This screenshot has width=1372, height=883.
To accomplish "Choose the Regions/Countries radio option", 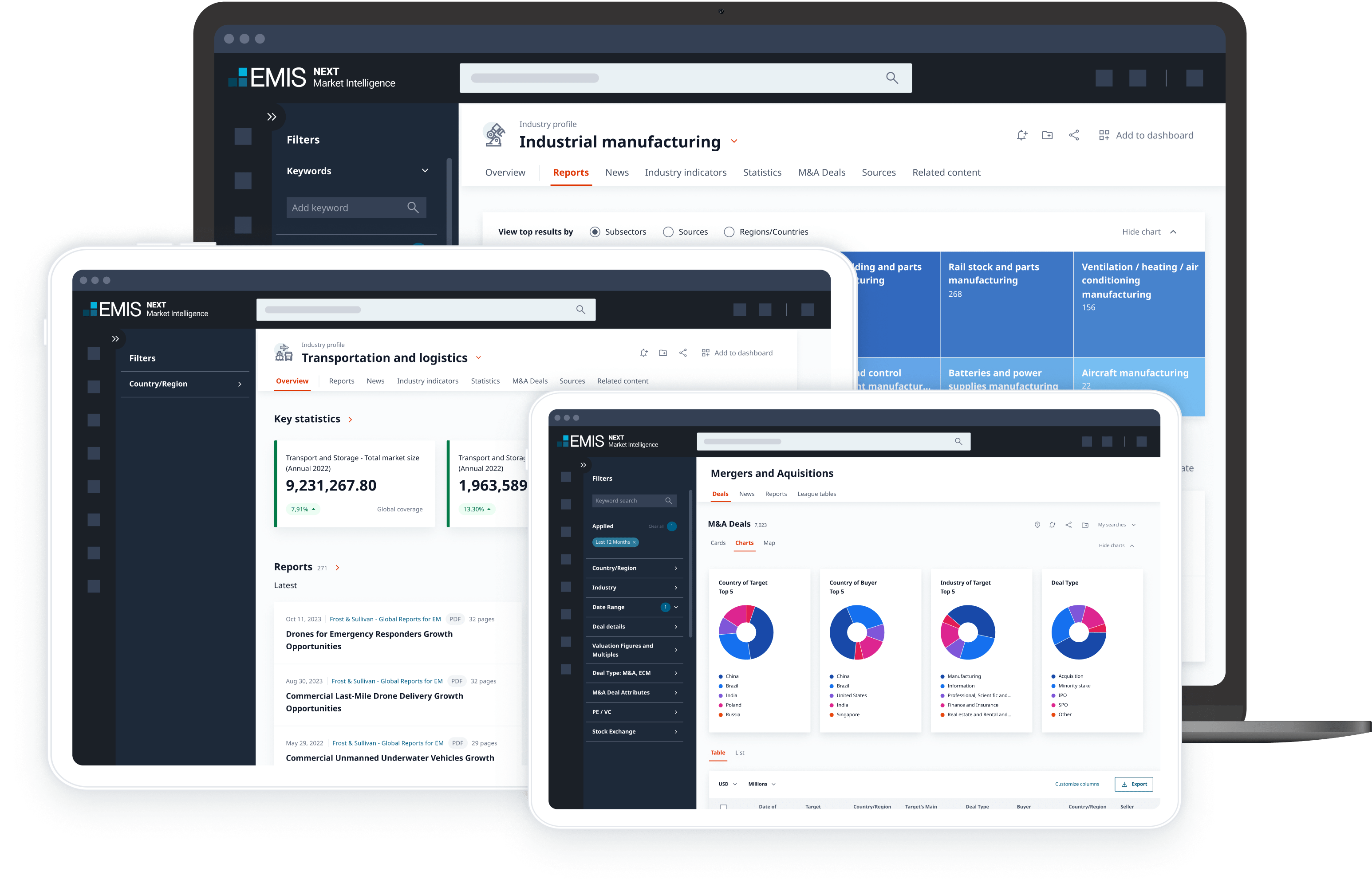I will pyautogui.click(x=729, y=232).
